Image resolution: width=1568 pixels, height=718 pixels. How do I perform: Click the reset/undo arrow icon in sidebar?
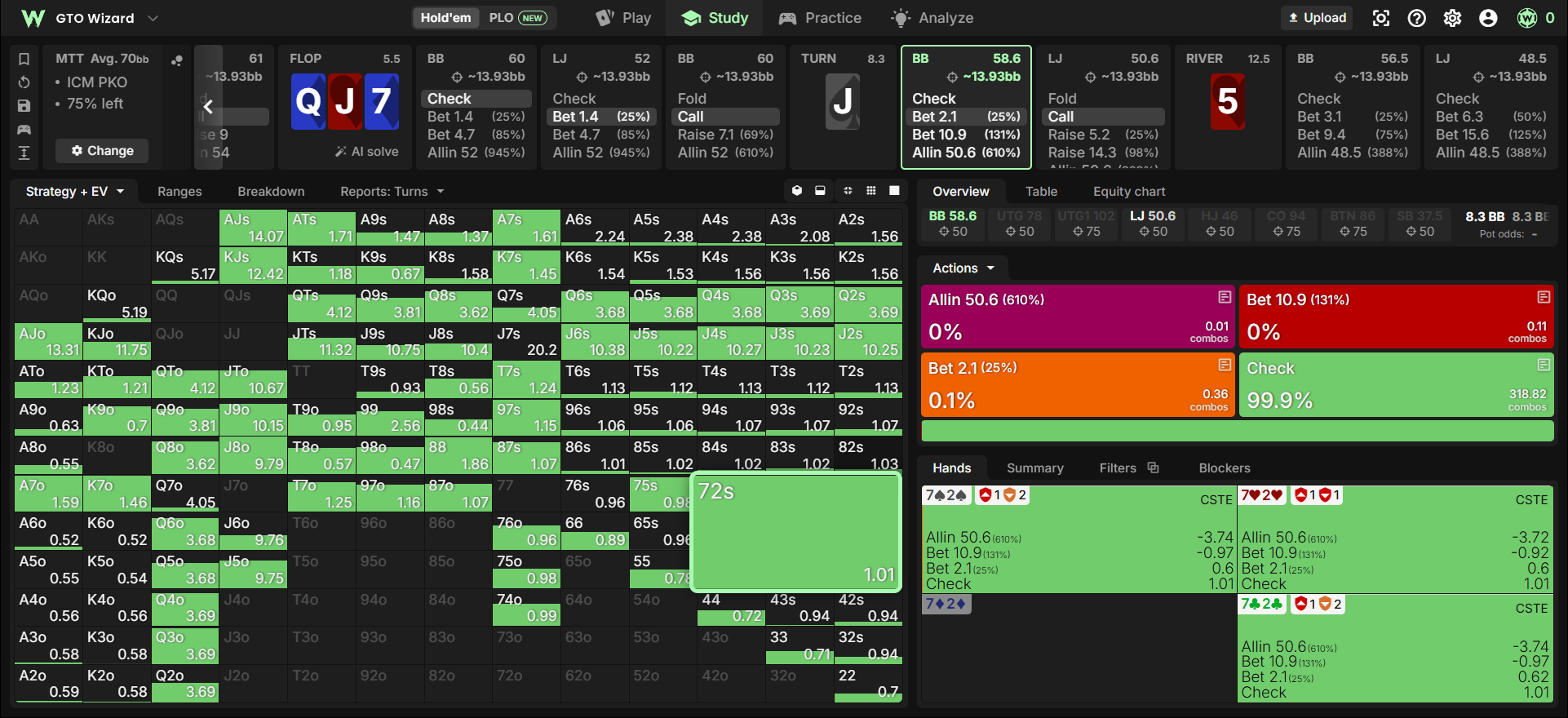24,82
